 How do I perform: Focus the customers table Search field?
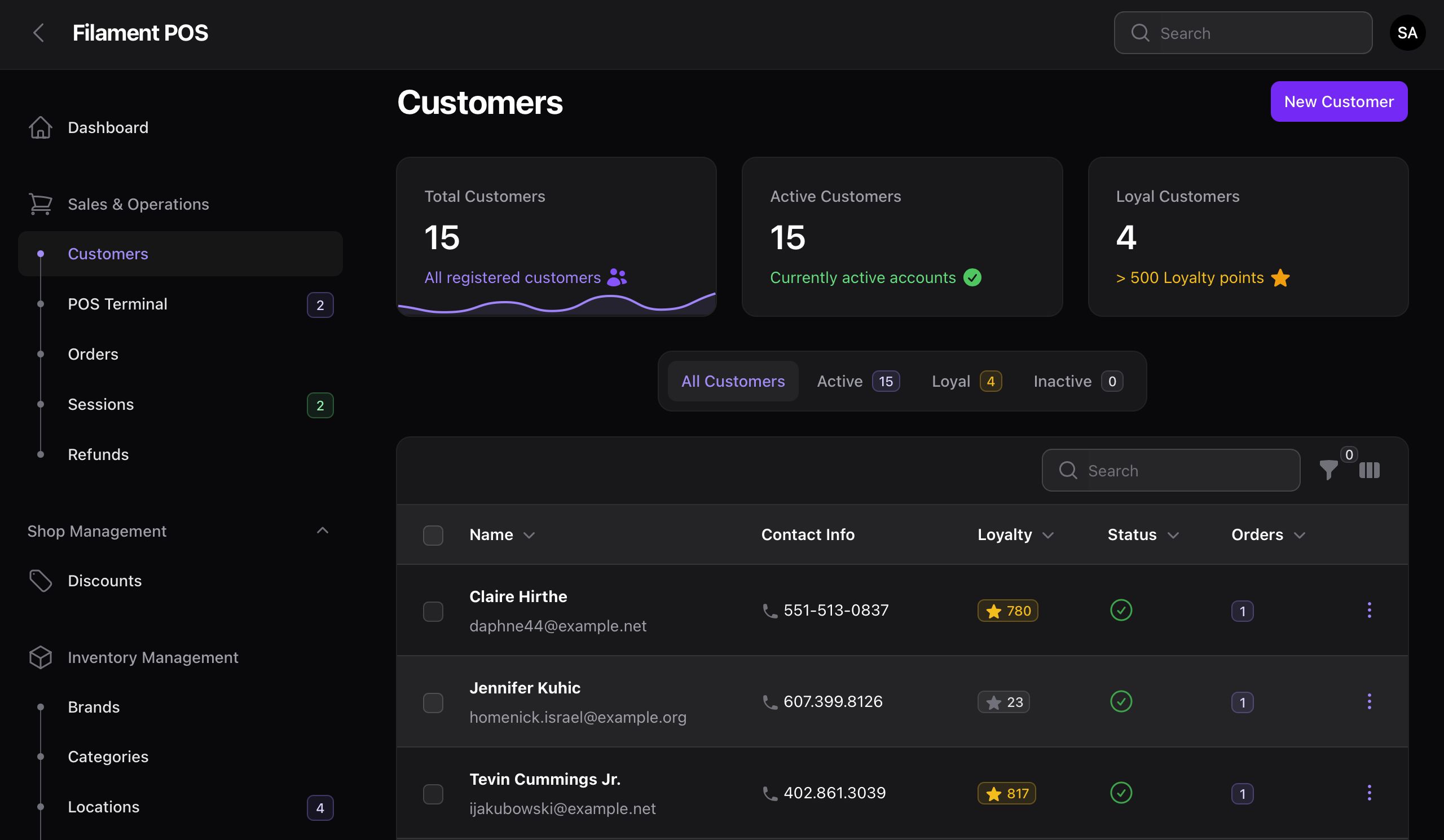click(1181, 470)
